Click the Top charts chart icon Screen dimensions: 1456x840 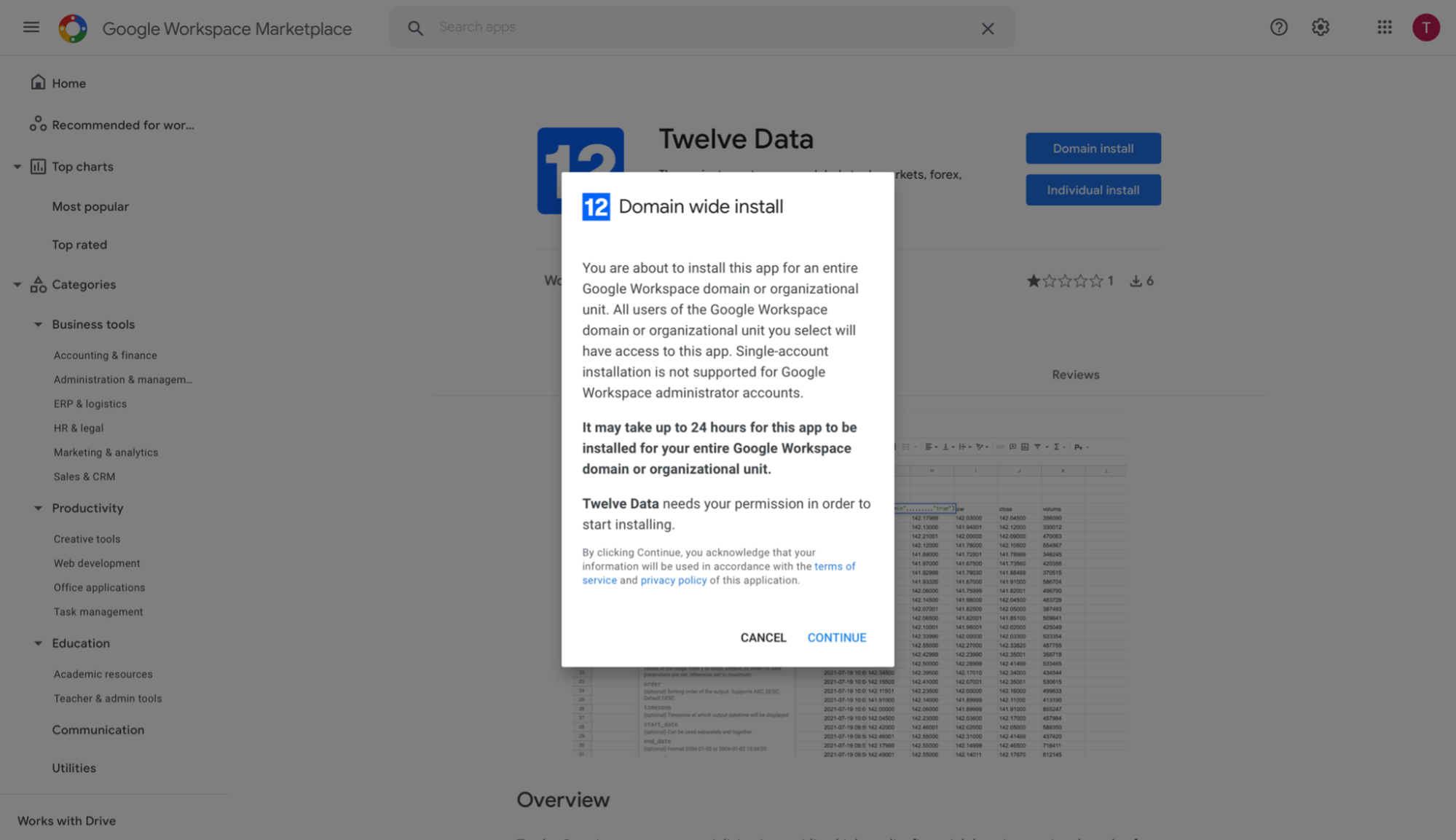[38, 166]
